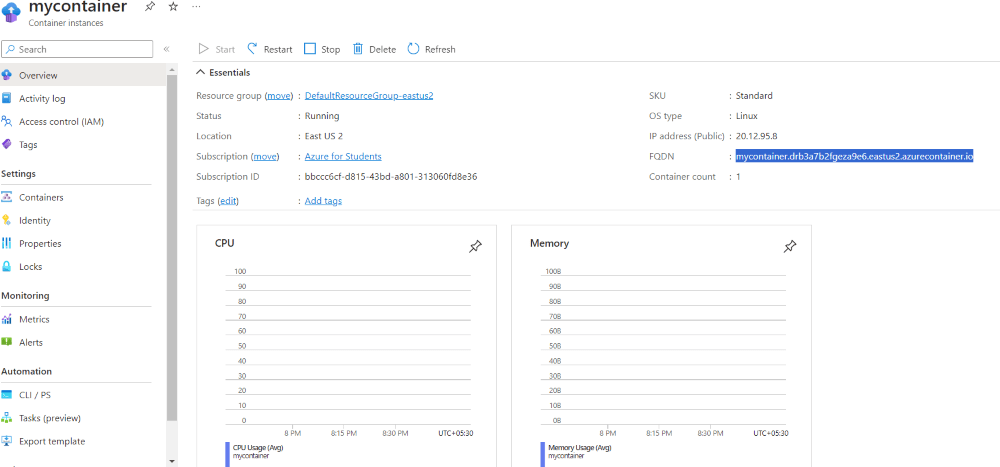The width and height of the screenshot is (1000, 467).
Task: Click the Properties bars icon
Action: click(6, 243)
